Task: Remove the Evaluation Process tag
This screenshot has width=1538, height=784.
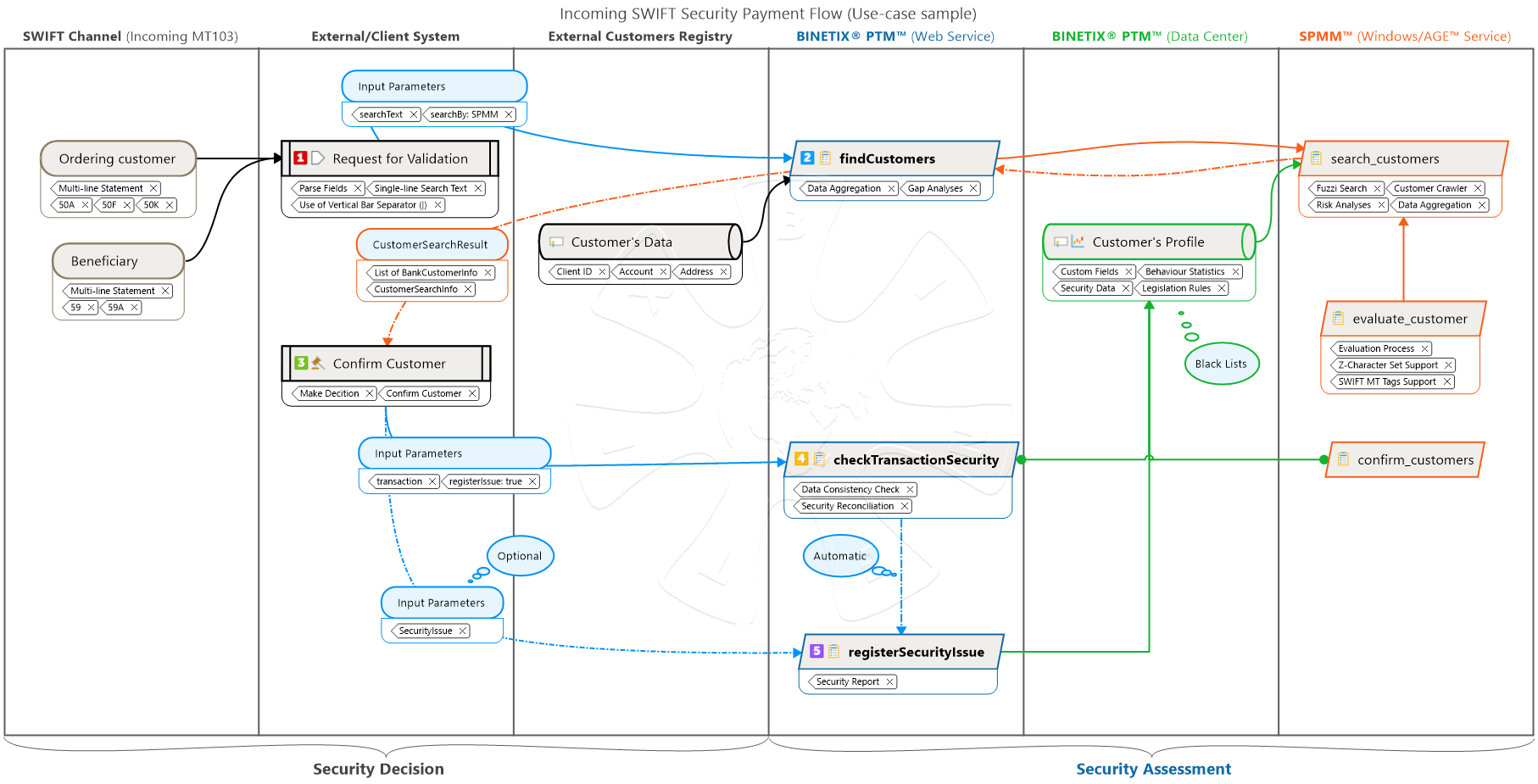Action: pyautogui.click(x=1425, y=348)
